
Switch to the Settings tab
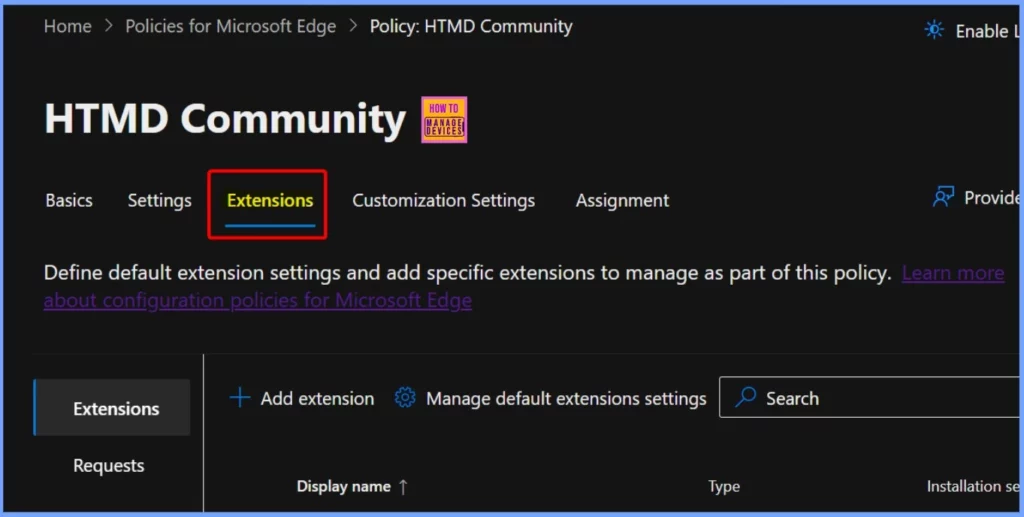[159, 200]
